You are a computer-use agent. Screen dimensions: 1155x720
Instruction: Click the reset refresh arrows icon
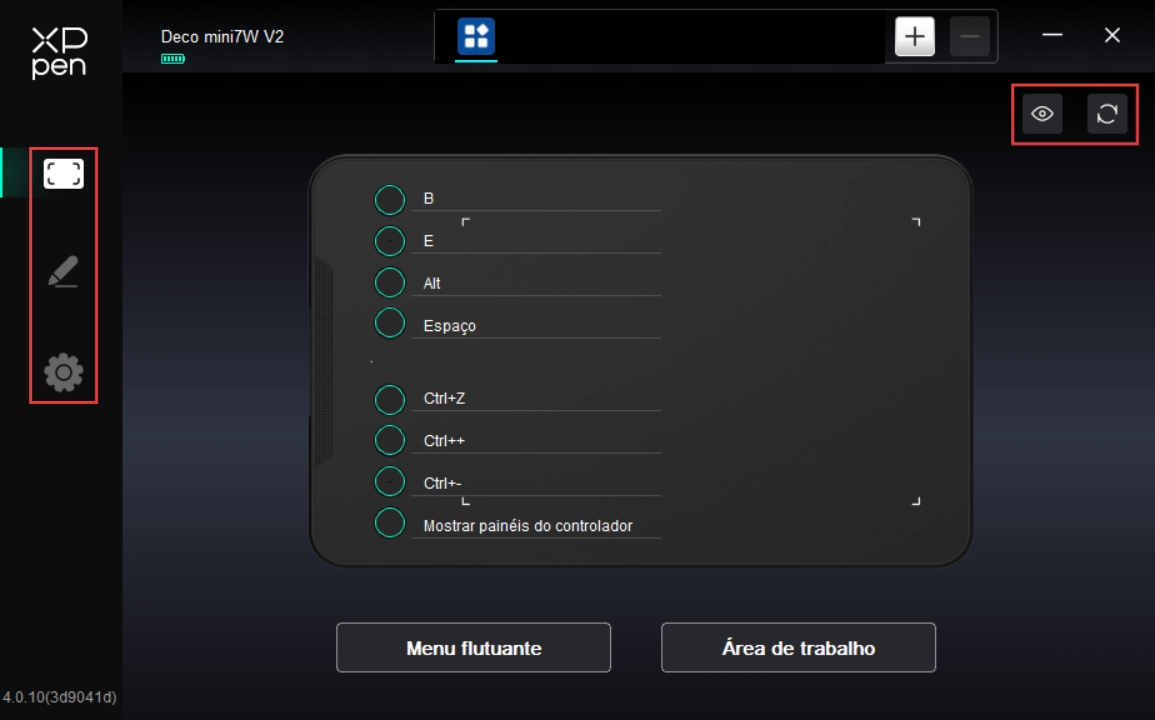(x=1107, y=114)
